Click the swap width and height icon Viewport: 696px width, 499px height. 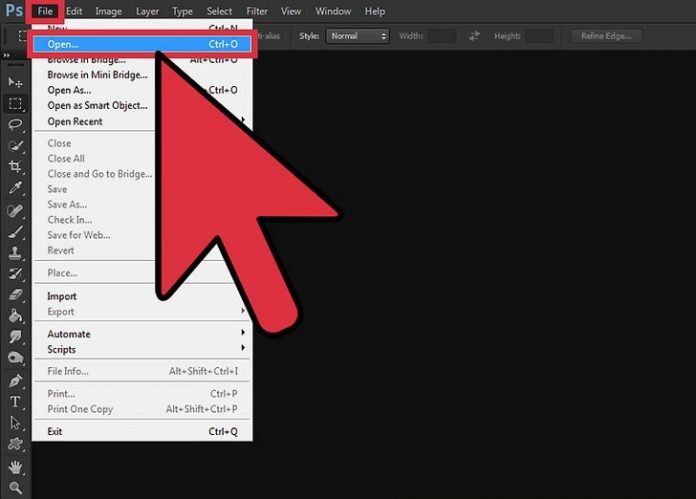point(474,36)
